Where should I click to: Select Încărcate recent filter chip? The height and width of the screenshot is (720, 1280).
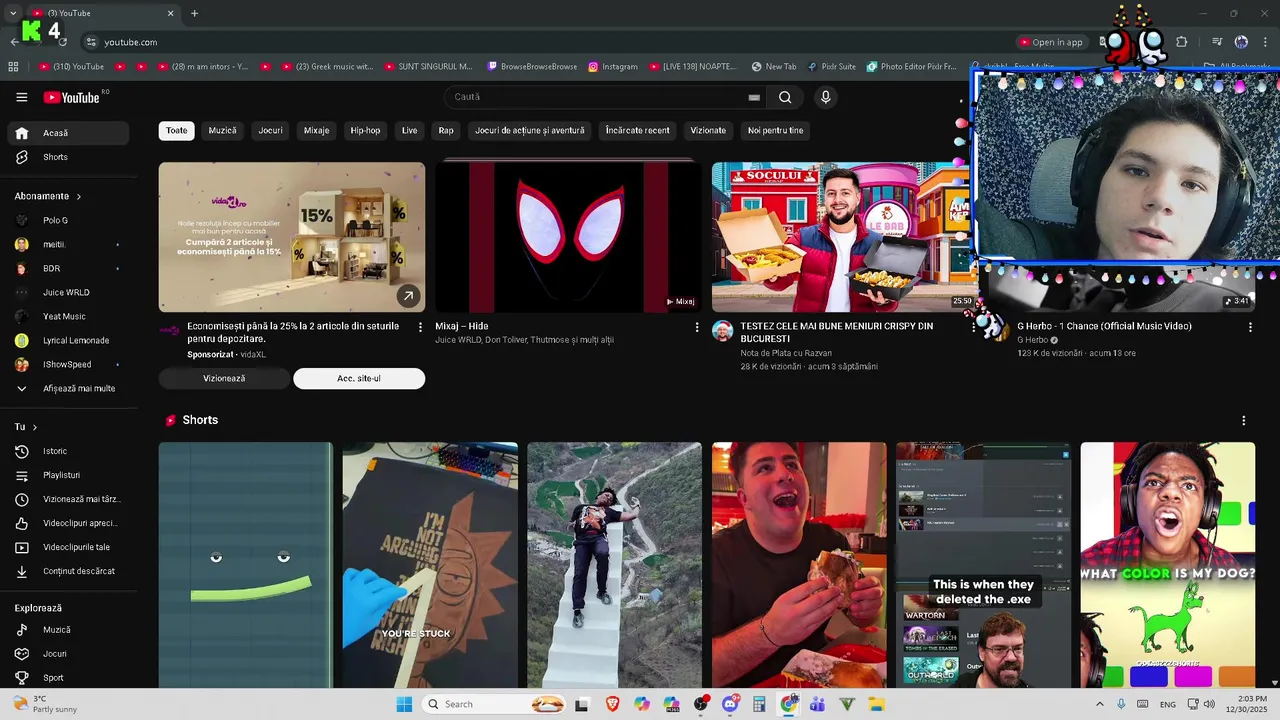637,130
